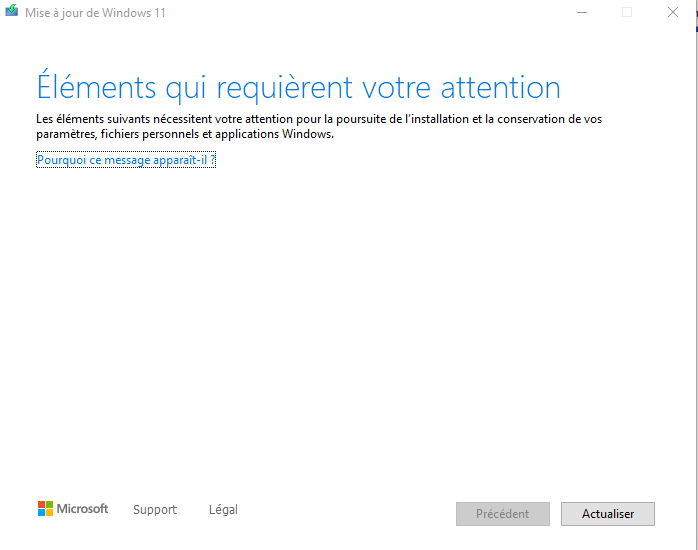Image resolution: width=698 pixels, height=550 pixels.
Task: Click the Windows 11 setup icon in title bar
Action: pos(12,10)
